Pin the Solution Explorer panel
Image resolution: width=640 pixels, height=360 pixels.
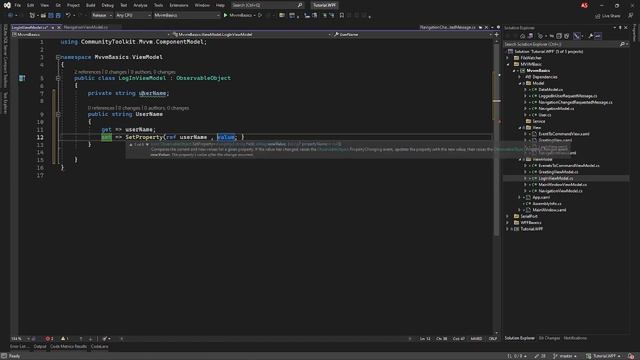[620, 28]
